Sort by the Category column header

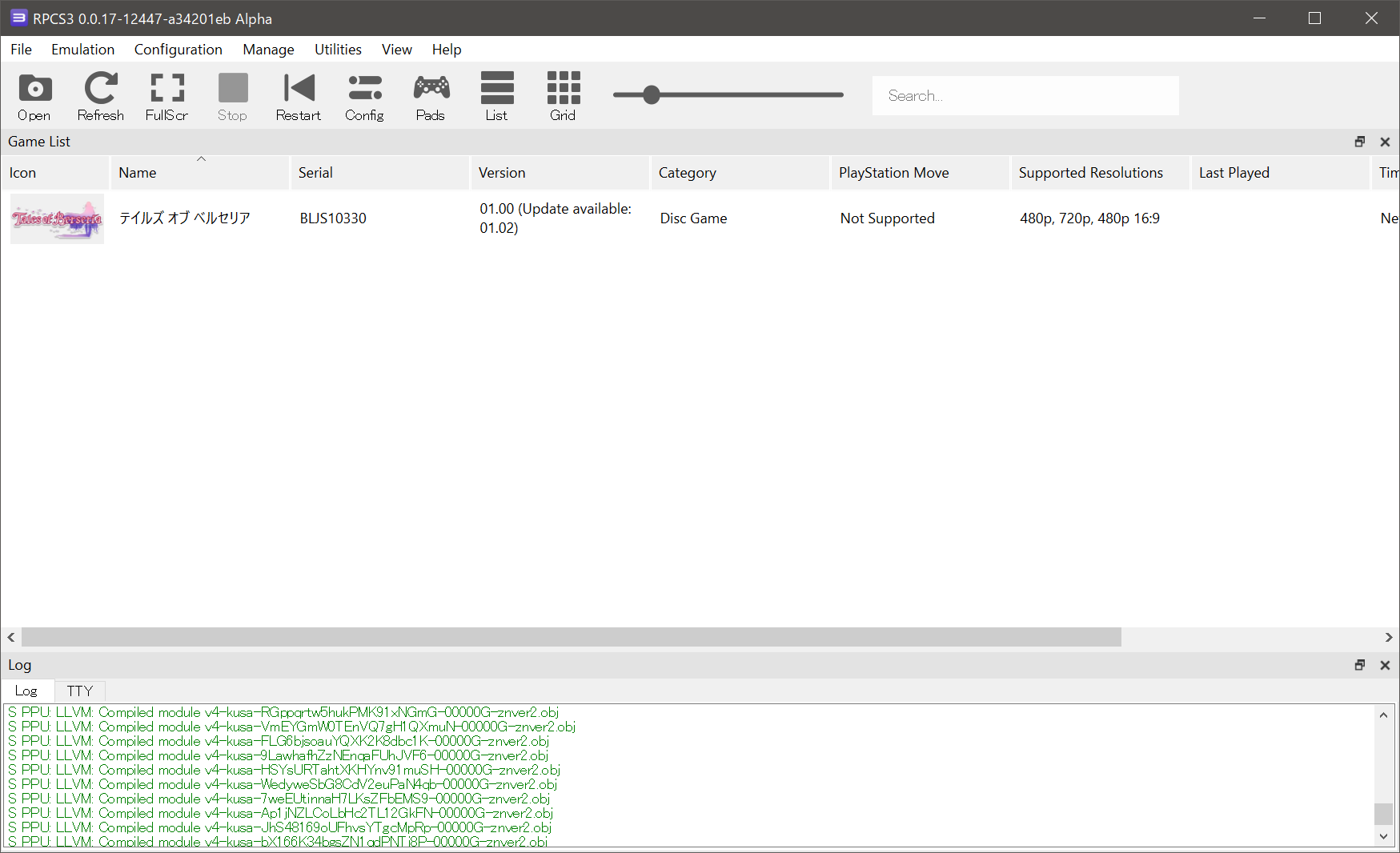pos(740,173)
